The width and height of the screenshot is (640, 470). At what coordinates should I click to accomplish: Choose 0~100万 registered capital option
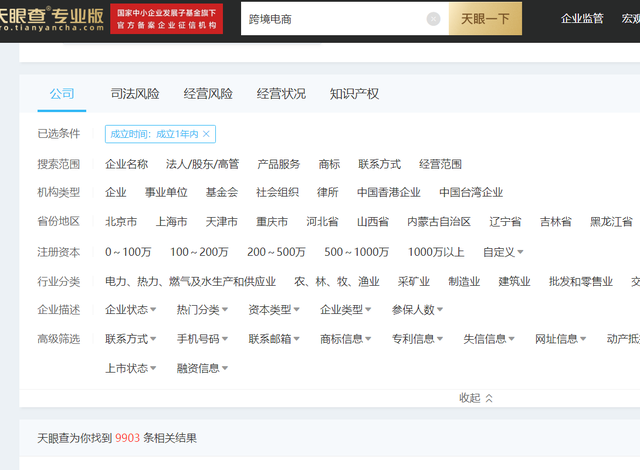click(128, 253)
